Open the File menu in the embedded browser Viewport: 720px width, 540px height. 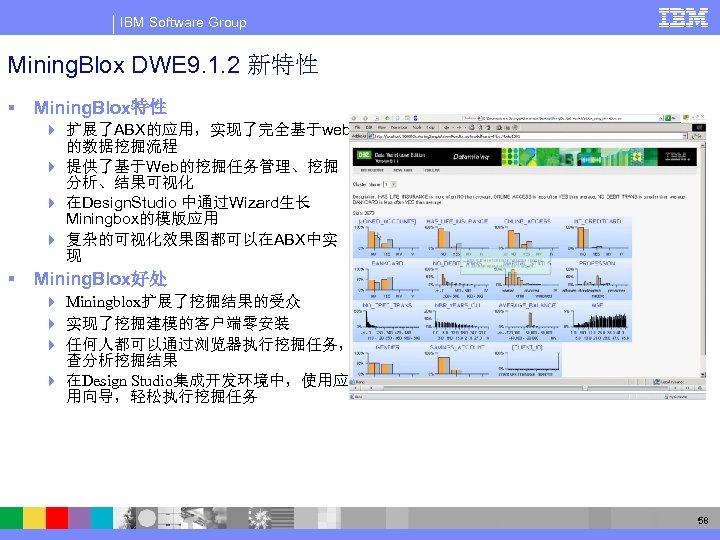coord(357,127)
